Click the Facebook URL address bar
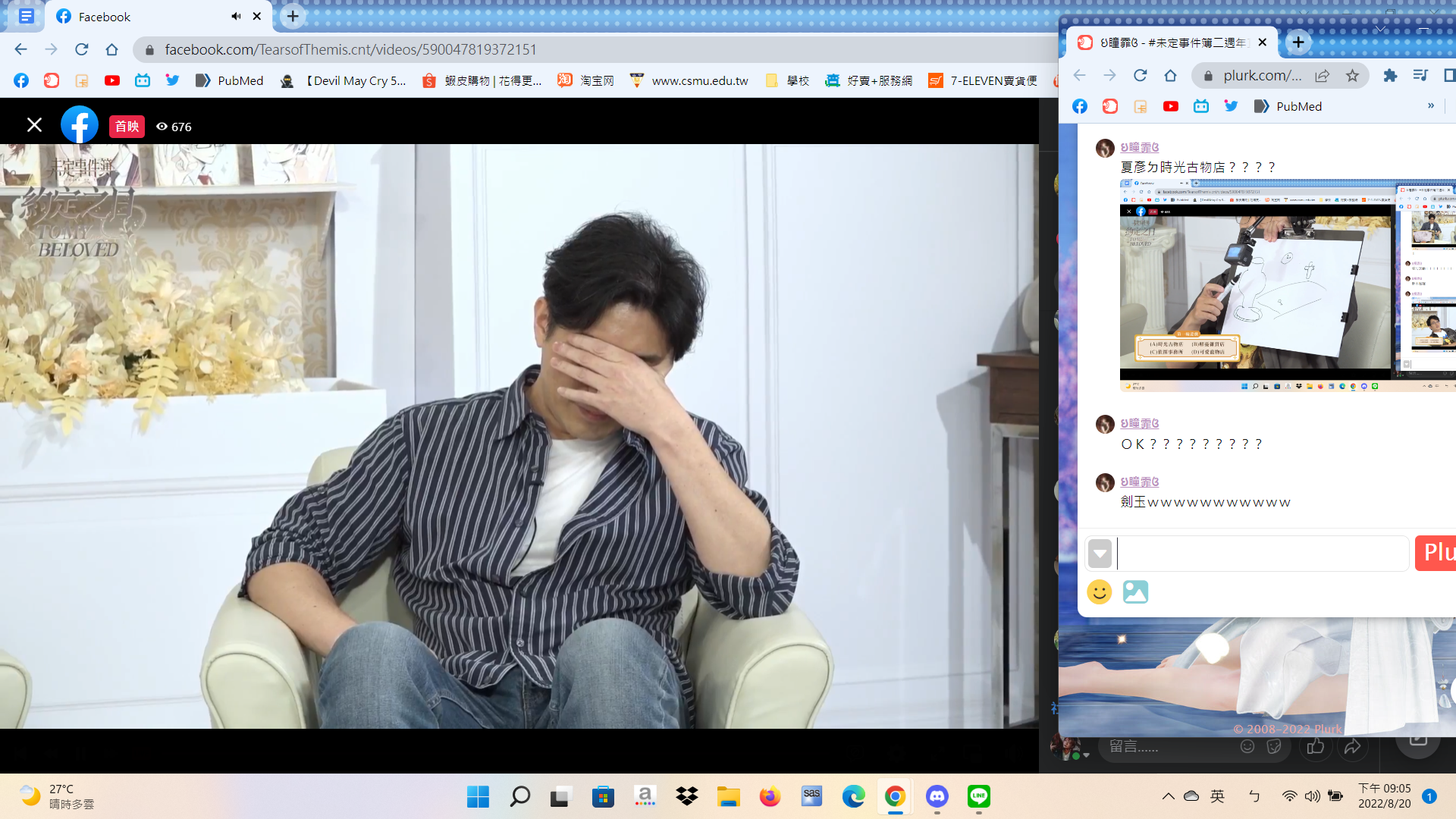The height and width of the screenshot is (819, 1456). (x=591, y=49)
